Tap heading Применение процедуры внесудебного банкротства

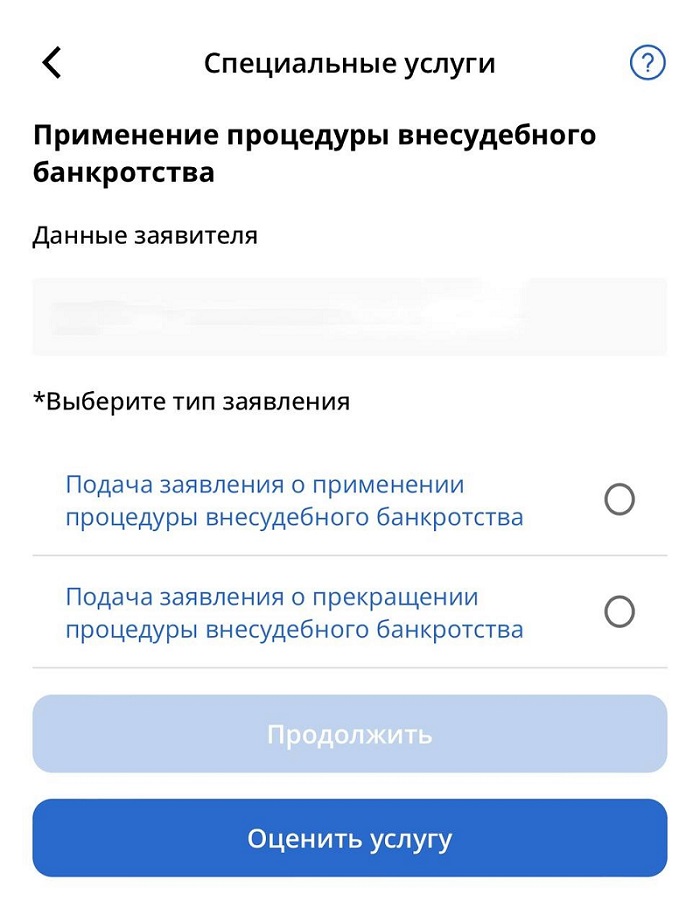[314, 153]
